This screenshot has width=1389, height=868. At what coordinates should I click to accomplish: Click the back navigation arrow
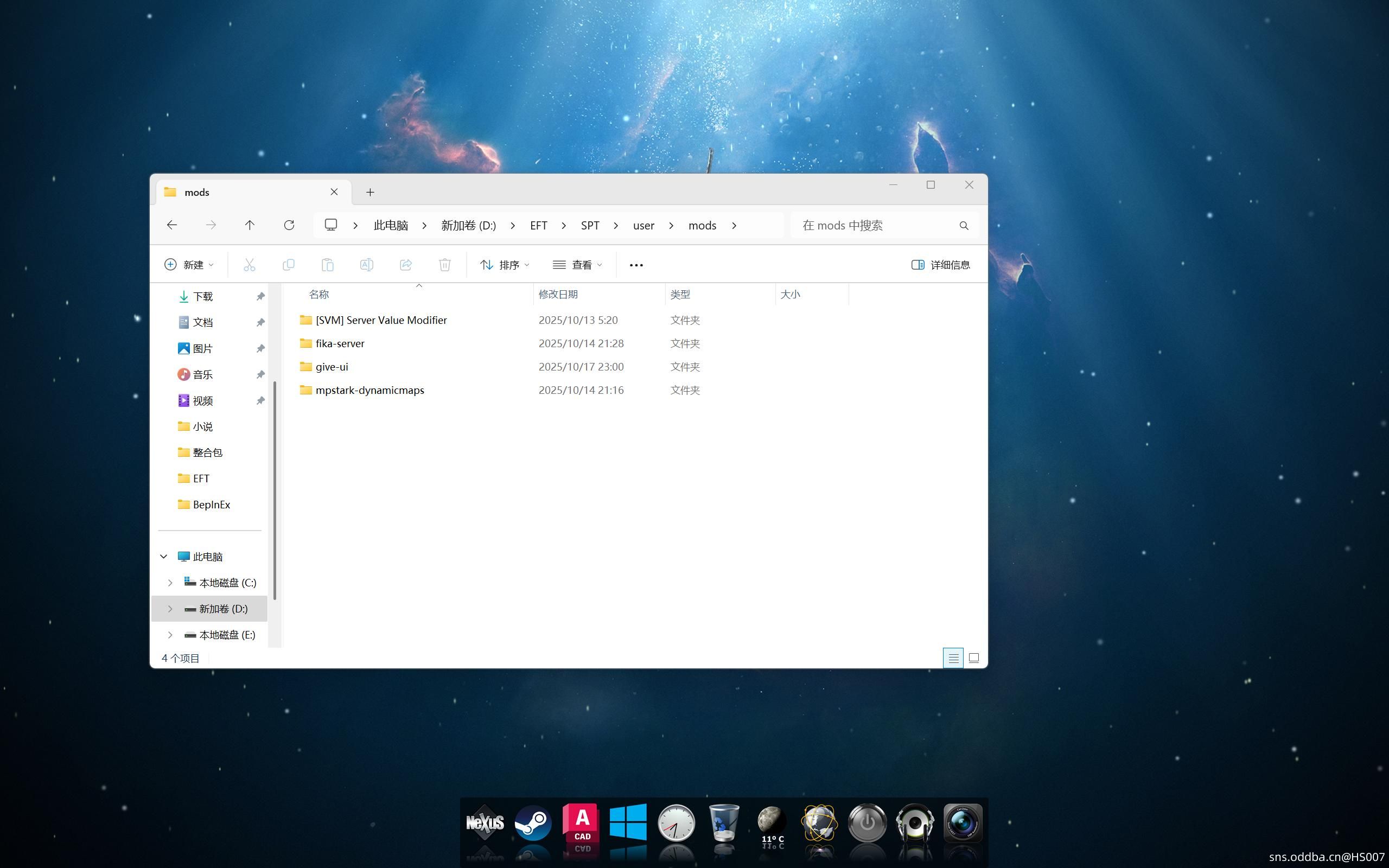click(171, 225)
